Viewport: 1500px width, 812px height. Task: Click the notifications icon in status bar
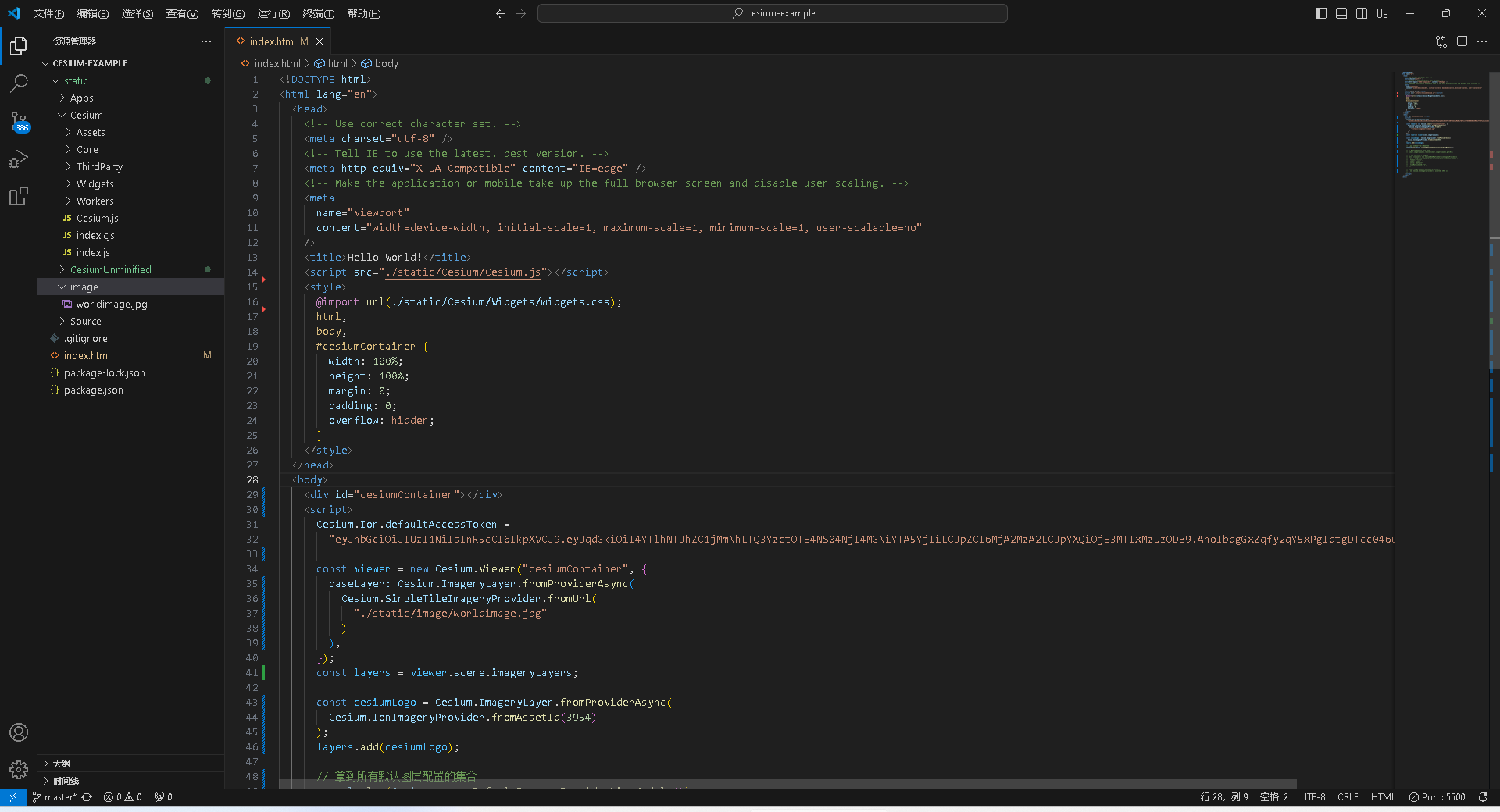[1483, 797]
